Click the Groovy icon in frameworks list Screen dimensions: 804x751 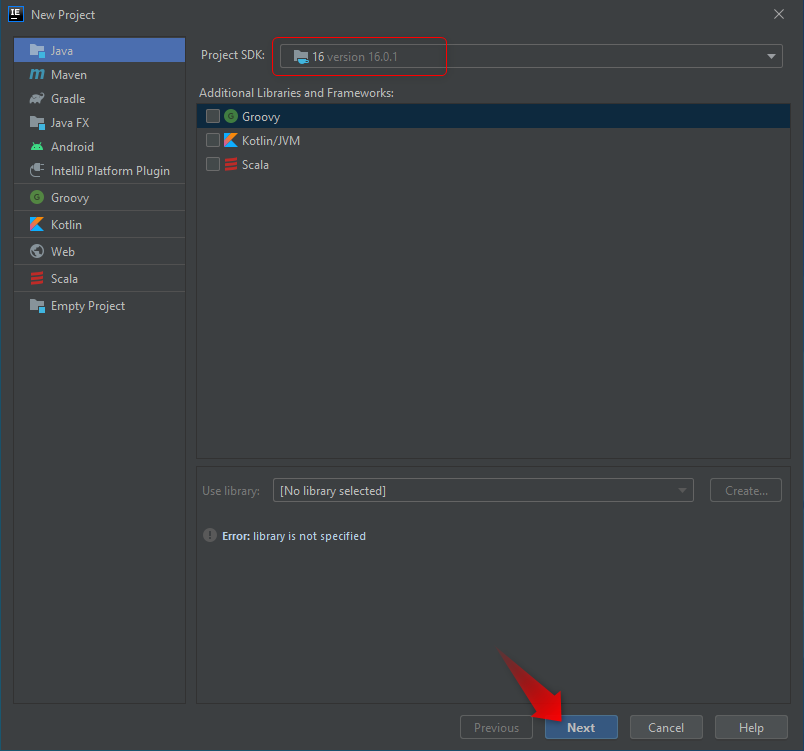pos(231,116)
